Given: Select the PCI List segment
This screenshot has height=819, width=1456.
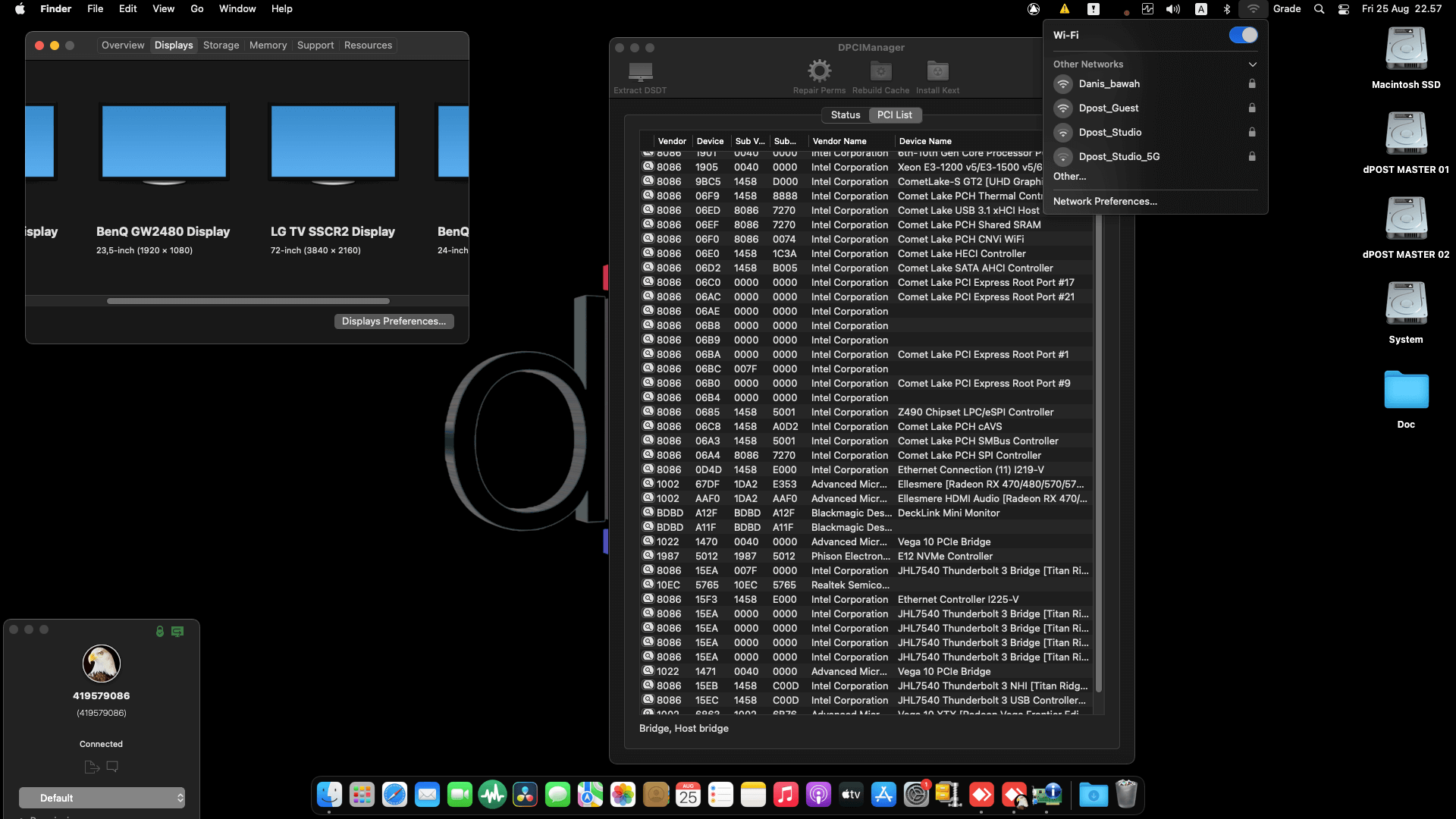Looking at the screenshot, I should (894, 115).
